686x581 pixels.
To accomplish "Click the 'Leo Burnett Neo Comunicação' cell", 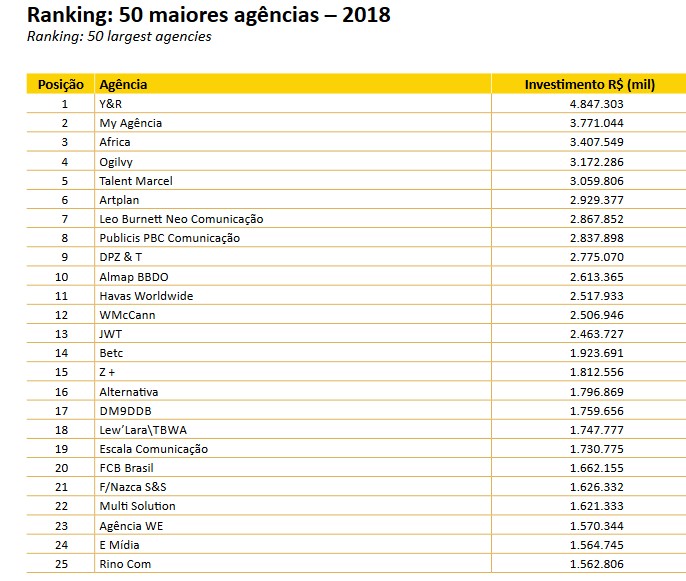I will point(181,219).
